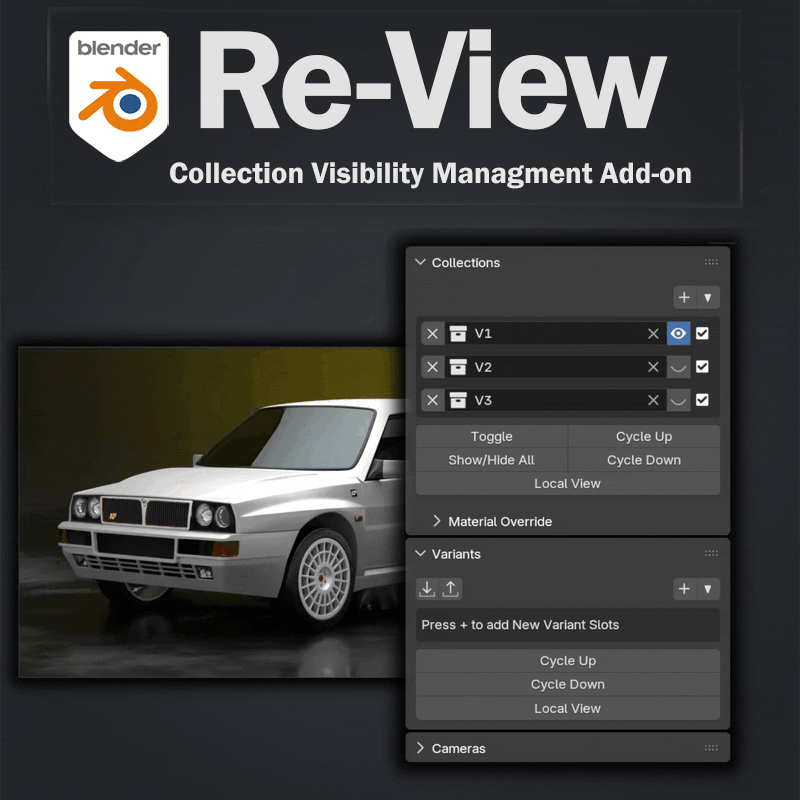The image size is (800, 800).
Task: Uncheck the V2 collection checkbox
Action: click(703, 367)
